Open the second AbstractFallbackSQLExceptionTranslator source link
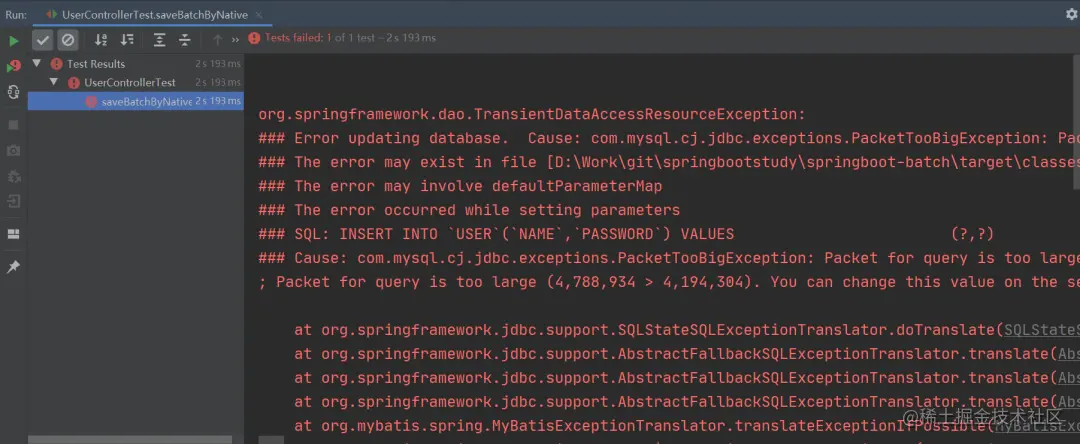Viewport: 1080px width, 444px height. pos(1068,378)
